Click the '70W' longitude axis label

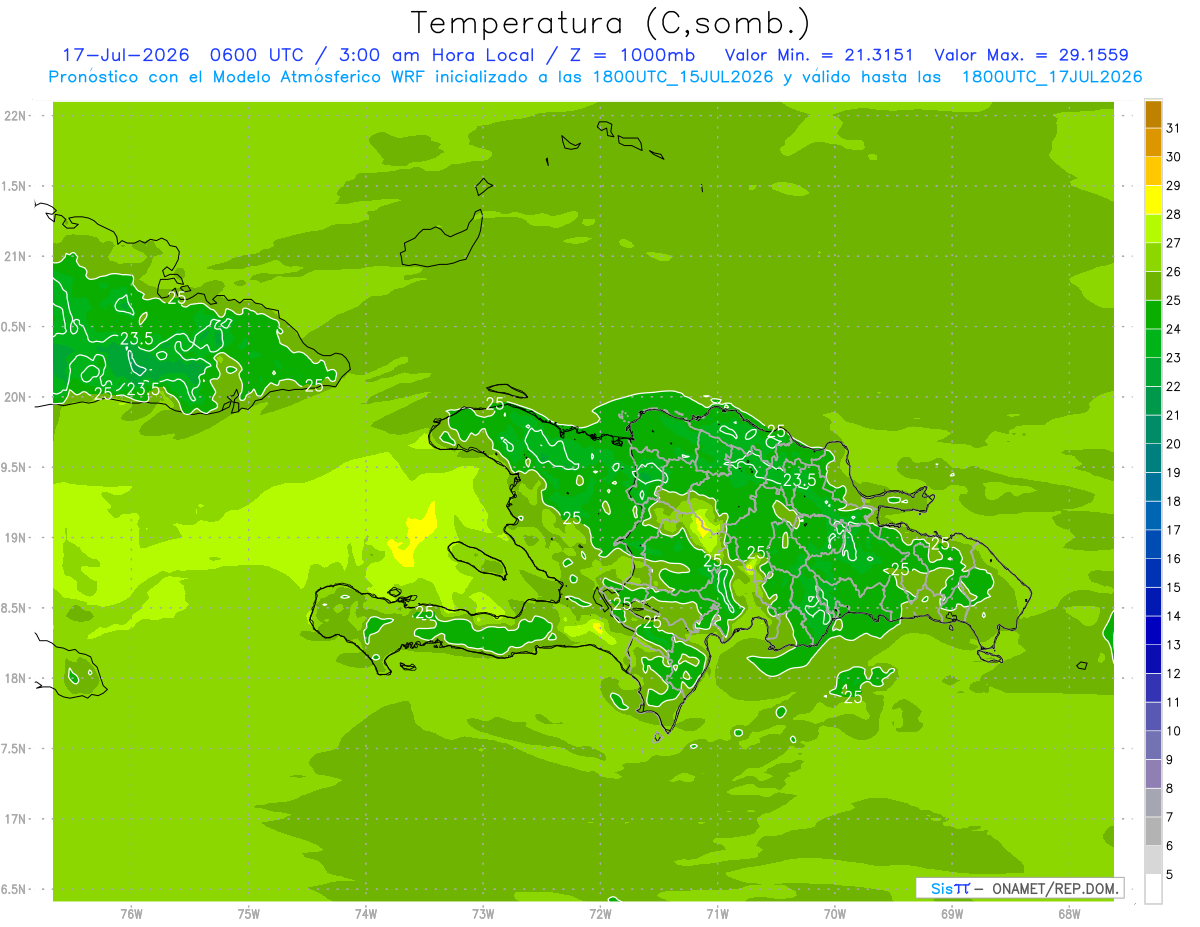coord(835,914)
